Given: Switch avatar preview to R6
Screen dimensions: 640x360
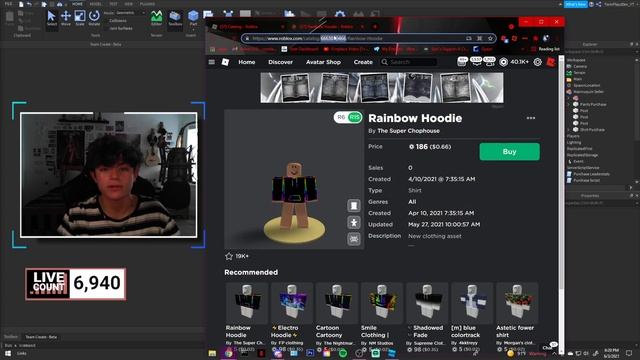Looking at the screenshot, I should pos(341,117).
